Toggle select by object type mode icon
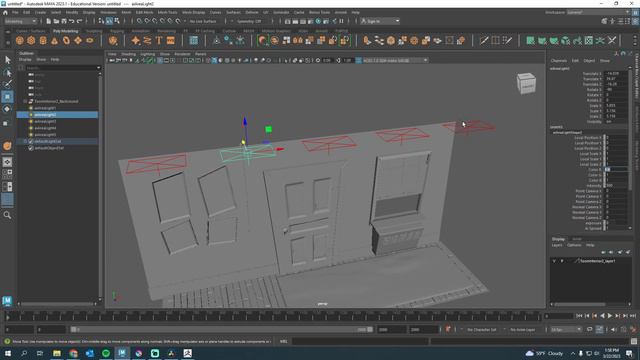This screenshot has height=360, width=640. (x=109, y=21)
